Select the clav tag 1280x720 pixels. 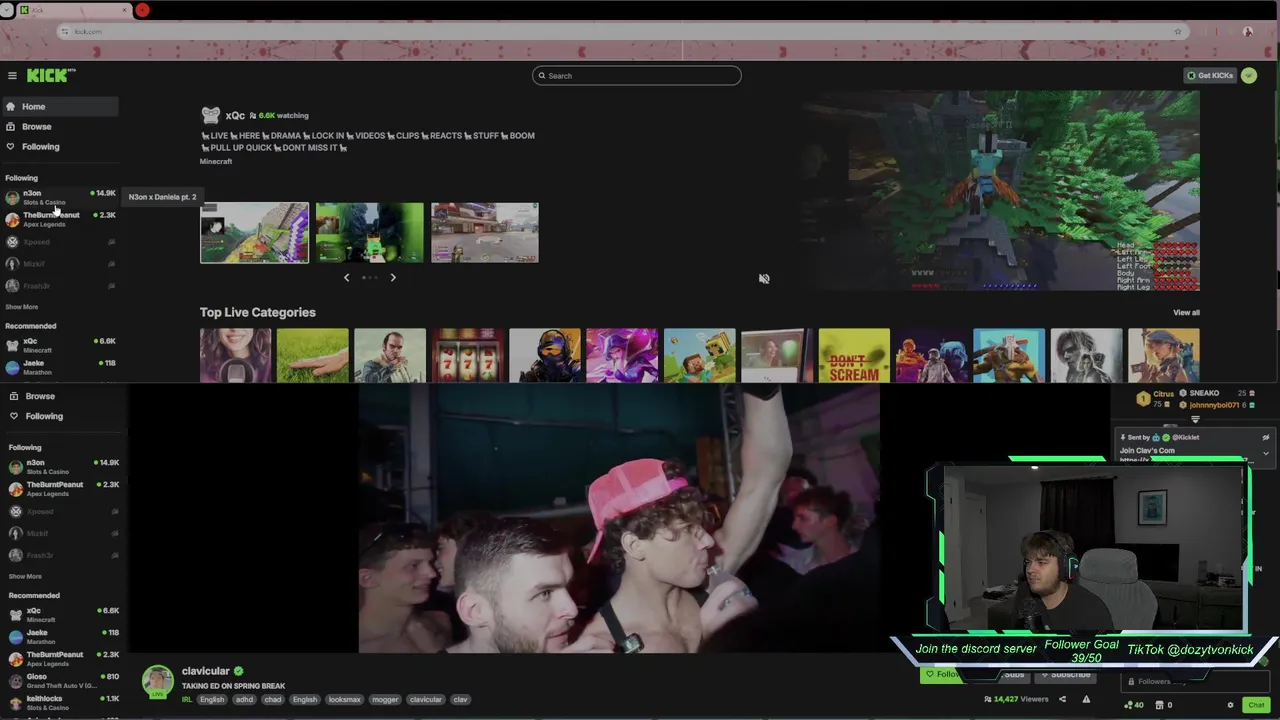pyautogui.click(x=460, y=699)
